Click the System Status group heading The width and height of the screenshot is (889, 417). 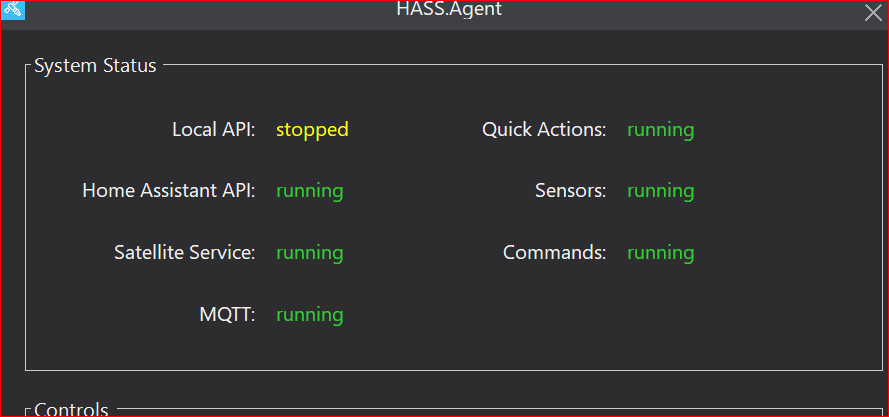pyautogui.click(x=95, y=66)
